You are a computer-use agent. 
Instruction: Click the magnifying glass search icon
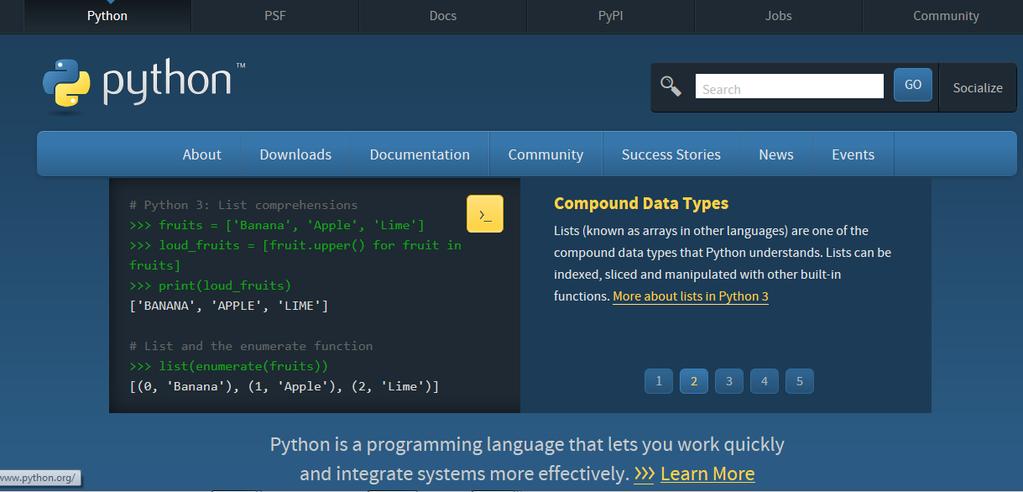(671, 86)
